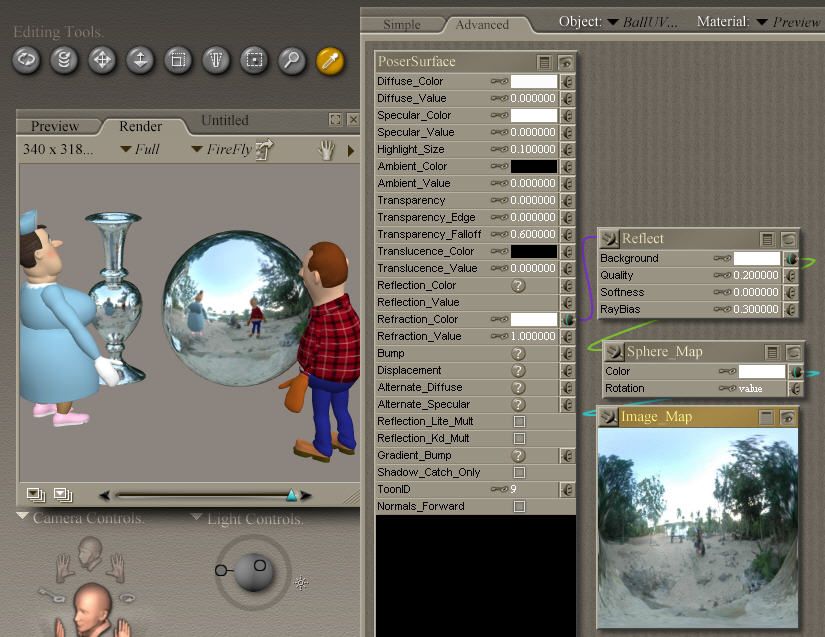825x637 pixels.
Task: Click the Ambient_Color black swatch
Action: pos(534,166)
